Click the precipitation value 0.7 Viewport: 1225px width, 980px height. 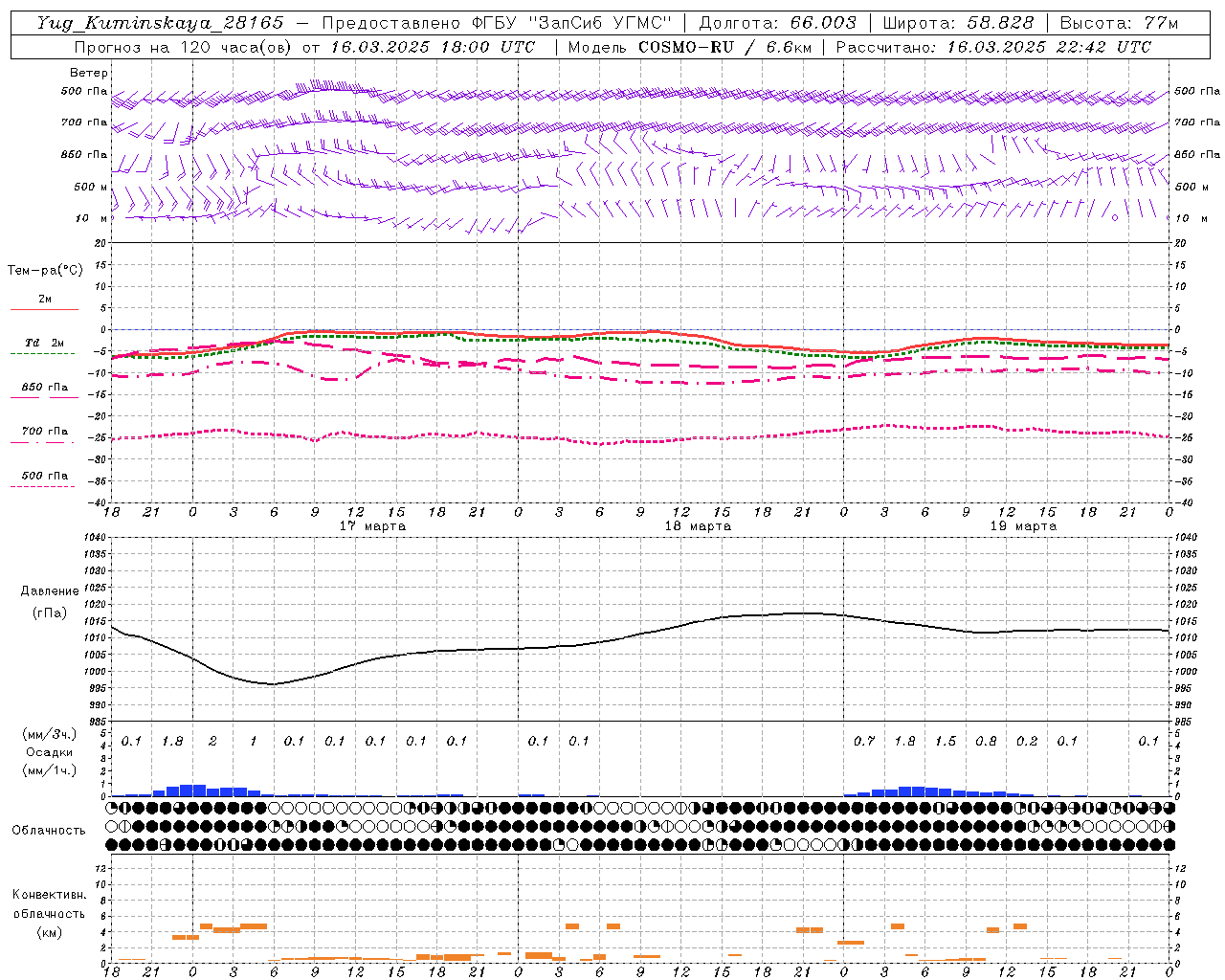click(864, 741)
